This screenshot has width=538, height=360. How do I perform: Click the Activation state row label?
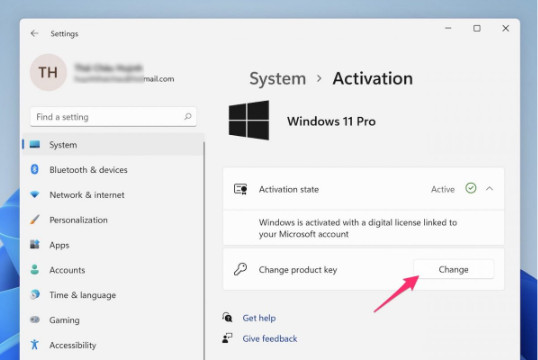pos(289,189)
